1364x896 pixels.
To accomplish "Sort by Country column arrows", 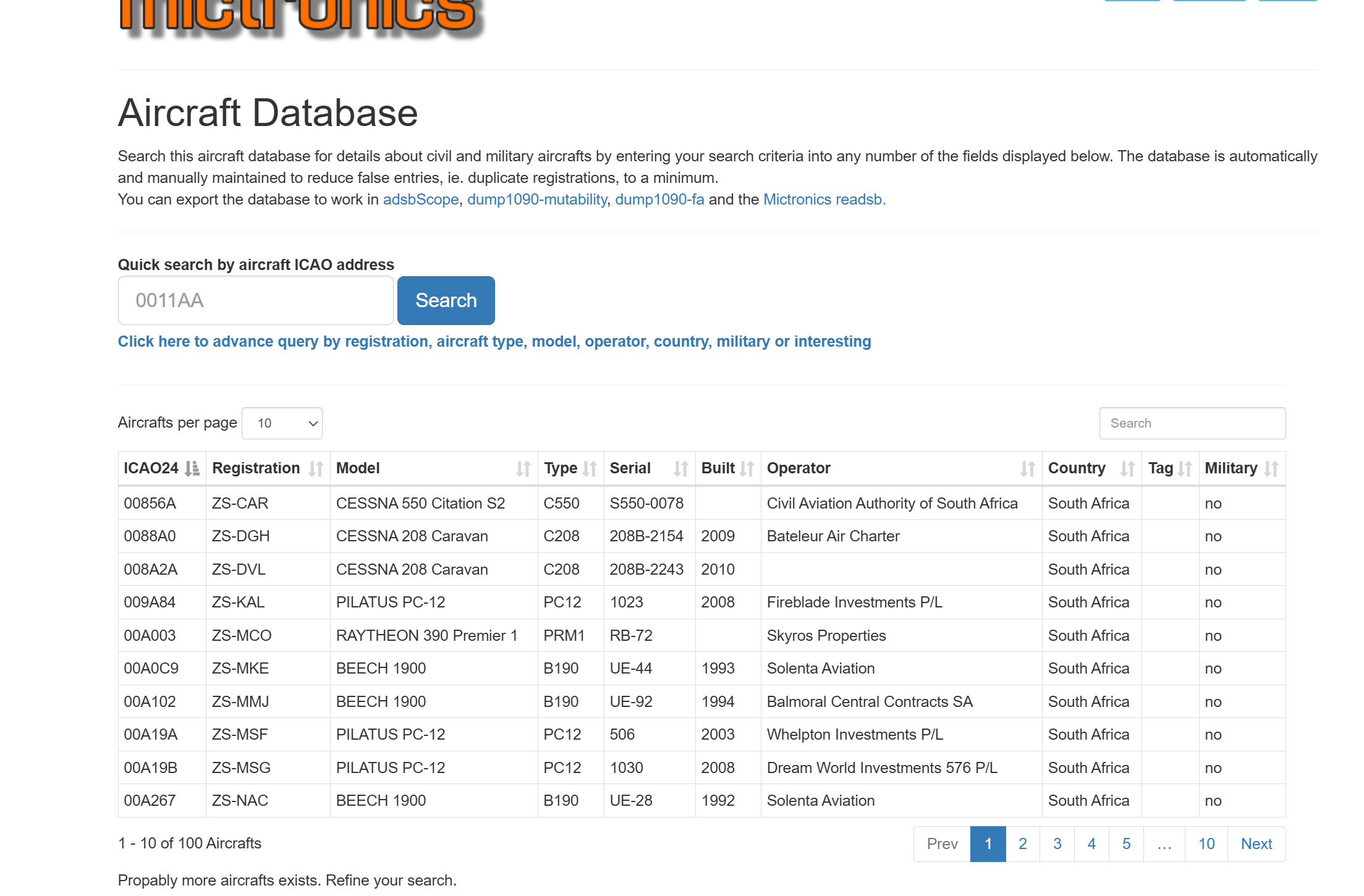I will coord(1127,468).
